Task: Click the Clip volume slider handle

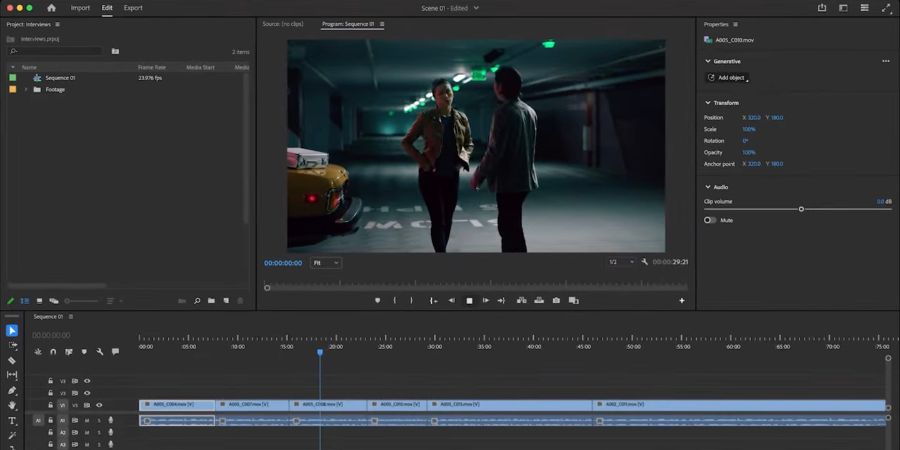Action: [x=801, y=209]
